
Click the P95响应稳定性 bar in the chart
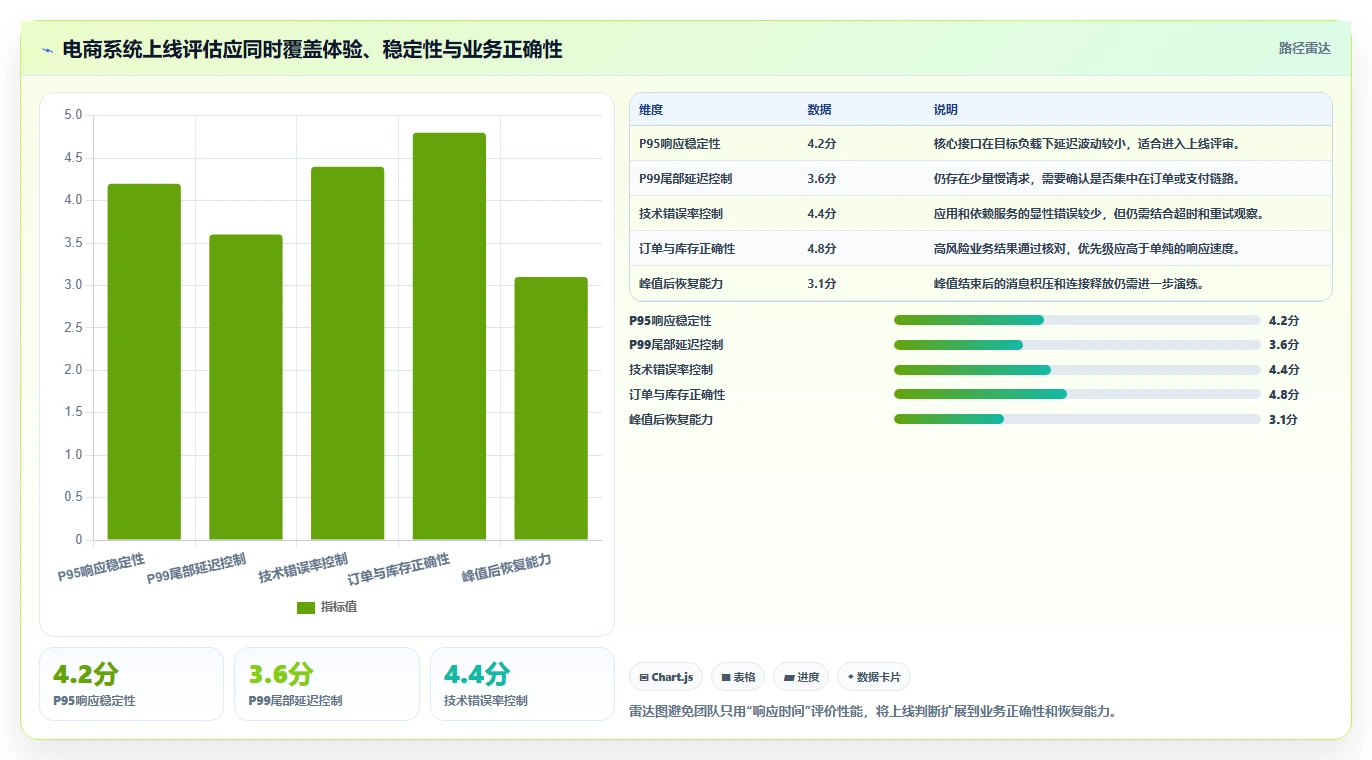(x=144, y=362)
